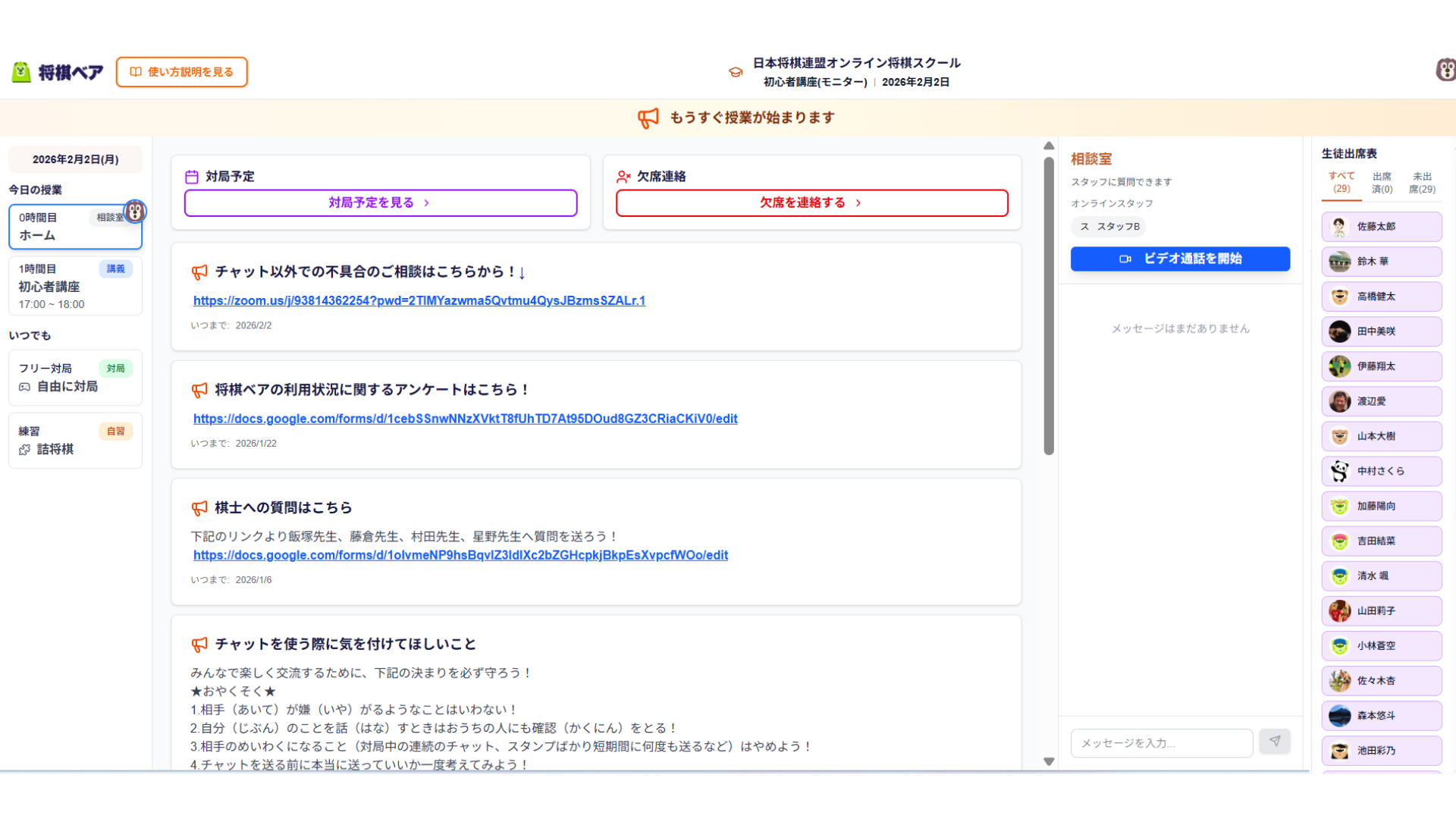Click the profile avatar icon in the top-right corner
The width and height of the screenshot is (1456, 819).
1446,71
